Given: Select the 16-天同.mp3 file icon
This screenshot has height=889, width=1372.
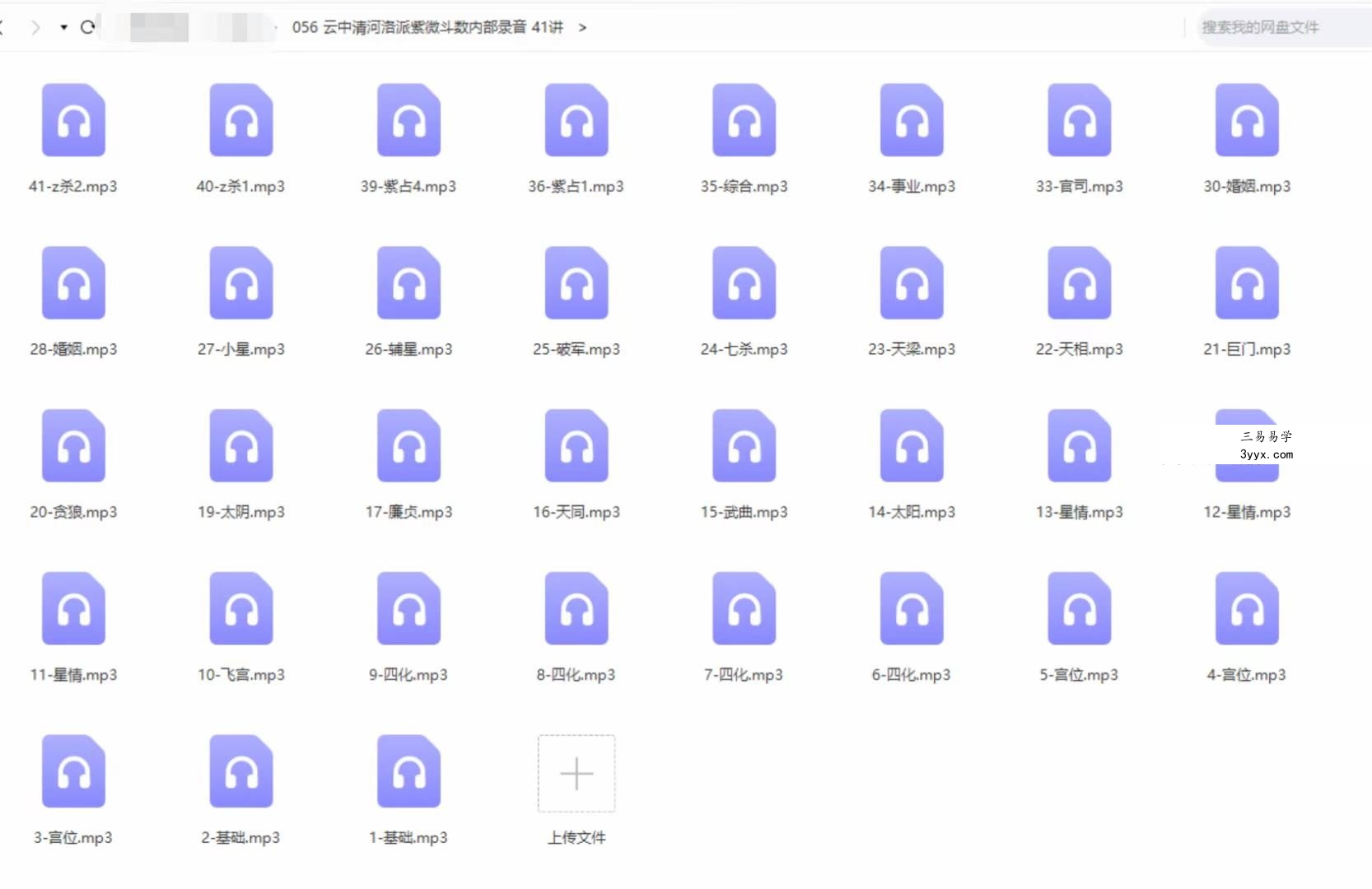Looking at the screenshot, I should [576, 446].
